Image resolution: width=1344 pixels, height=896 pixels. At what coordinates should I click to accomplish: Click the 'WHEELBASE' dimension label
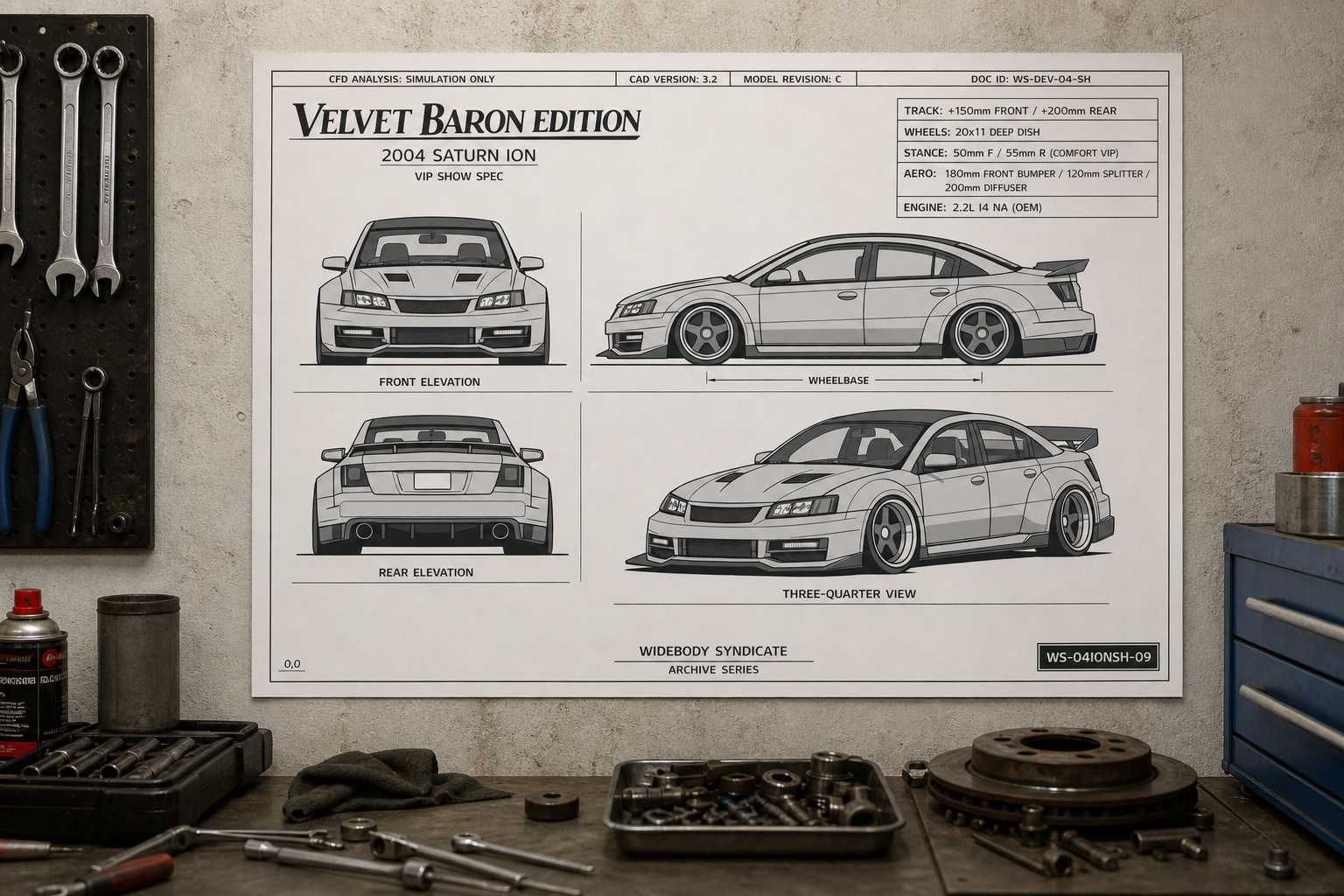838,381
